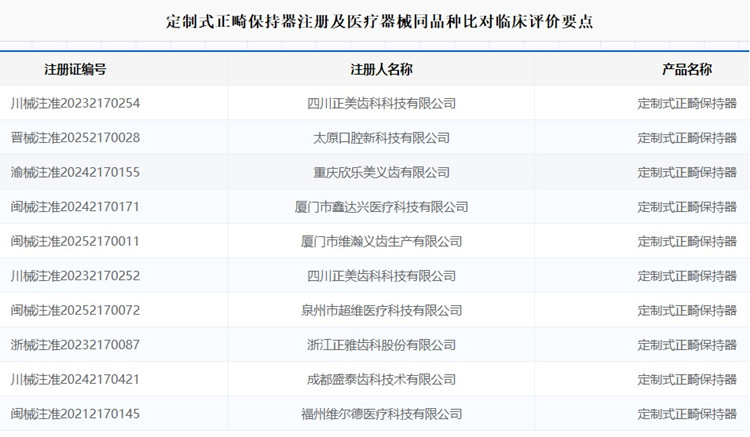Click 定制式正畸保持器 in the 渝械注准20242170155 row
The height and width of the screenshot is (437, 750).
pyautogui.click(x=687, y=172)
